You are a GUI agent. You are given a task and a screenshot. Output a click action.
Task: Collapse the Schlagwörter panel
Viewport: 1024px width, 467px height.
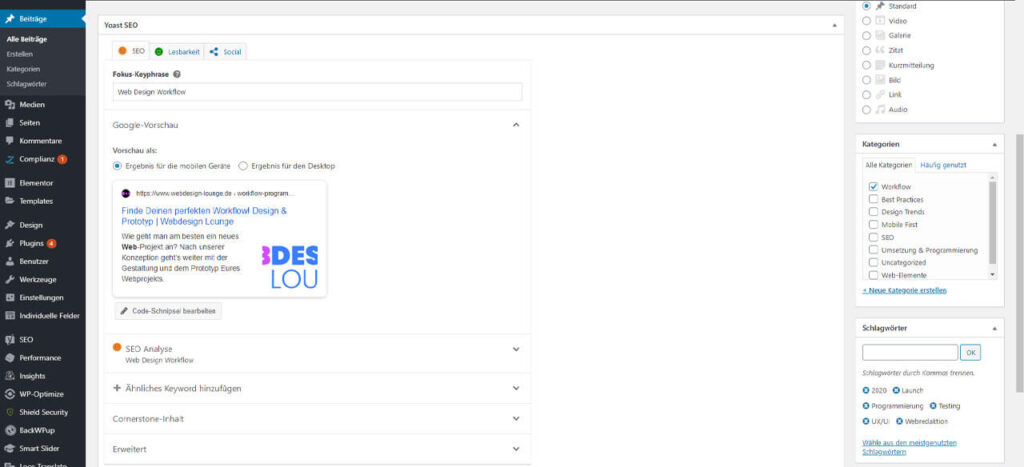[x=994, y=328]
